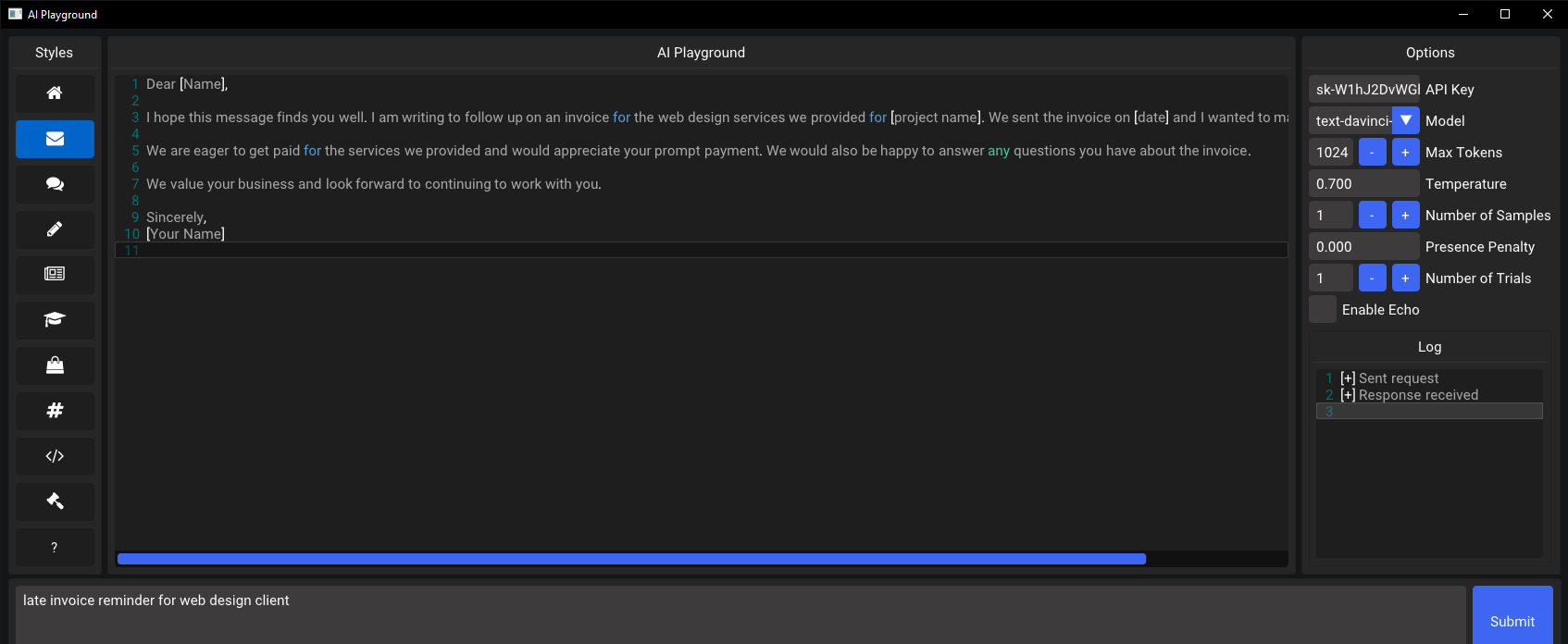Open the question mark help style
The height and width of the screenshot is (644, 1568).
[55, 547]
